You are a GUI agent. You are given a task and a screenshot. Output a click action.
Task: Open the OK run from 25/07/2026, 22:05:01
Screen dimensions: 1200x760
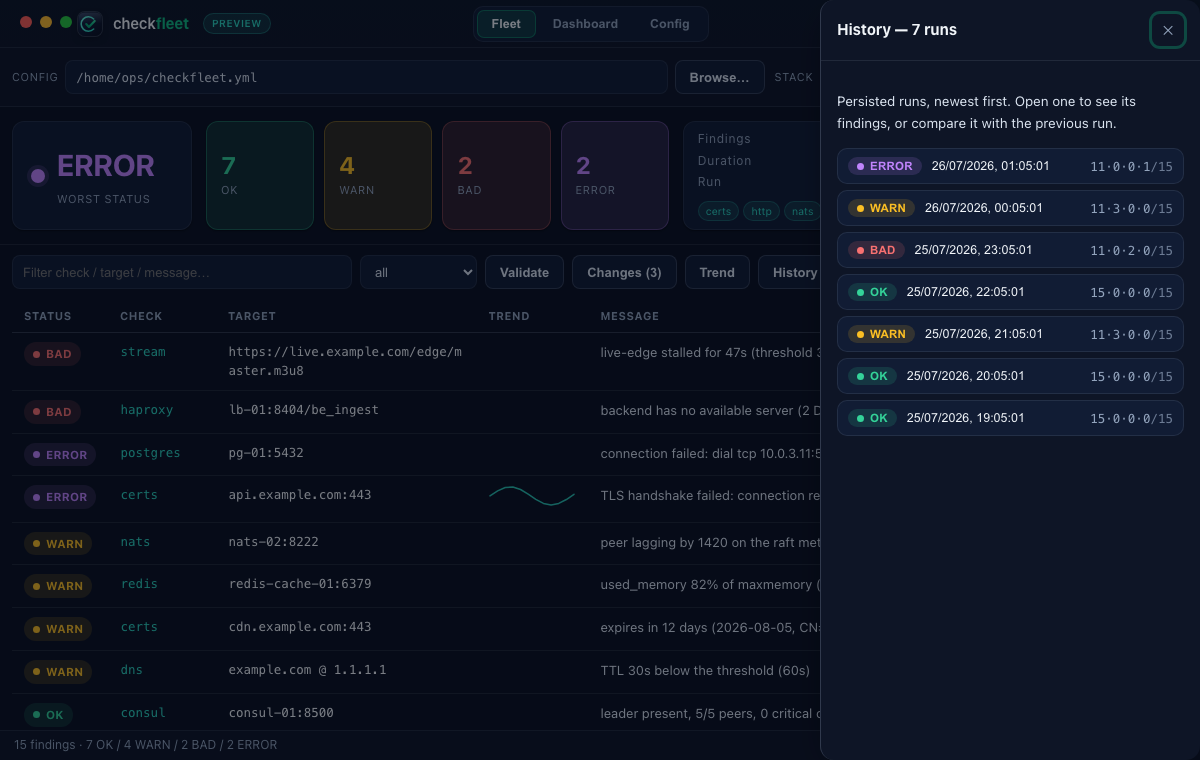[1010, 292]
